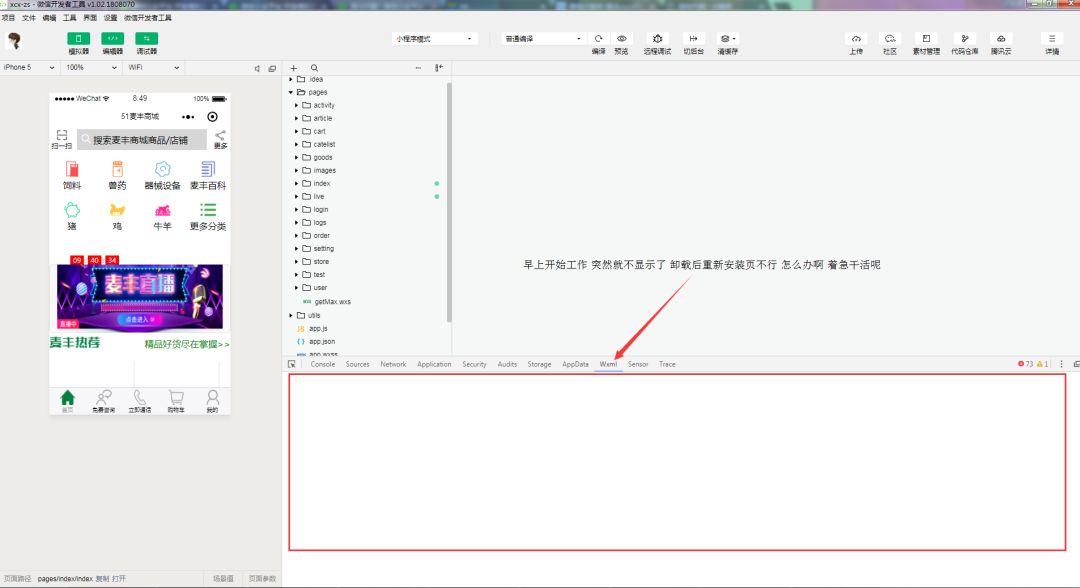This screenshot has height=588, width=1080.
Task: Toggle the green debugger panel button
Action: click(x=147, y=39)
